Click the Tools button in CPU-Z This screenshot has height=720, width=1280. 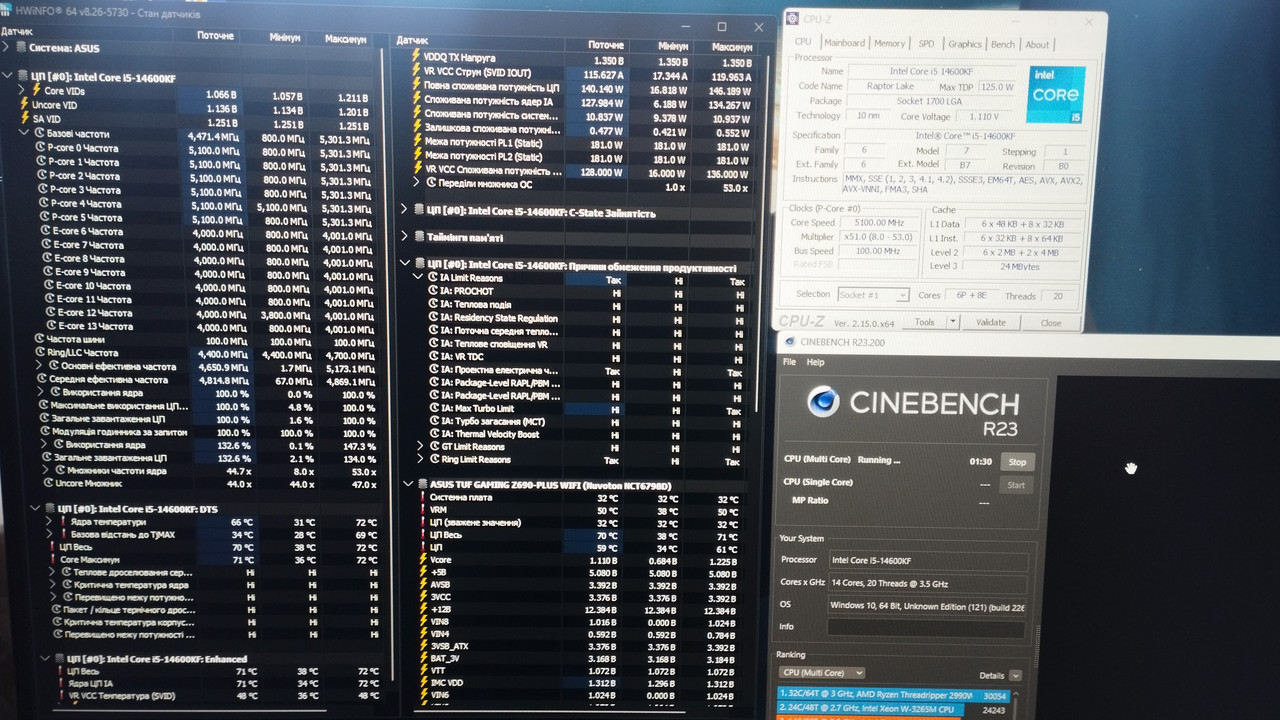pos(924,322)
